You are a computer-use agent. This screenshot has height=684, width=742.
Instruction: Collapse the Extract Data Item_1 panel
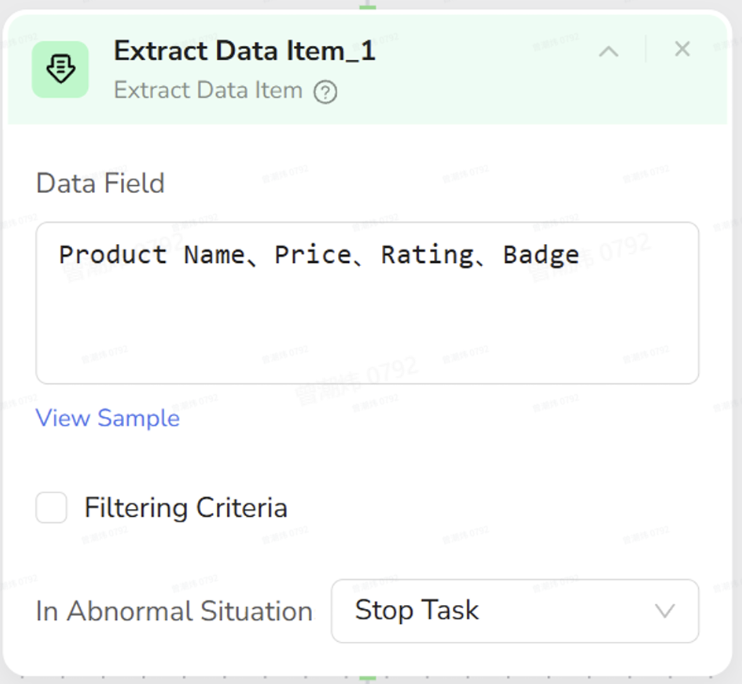(608, 51)
